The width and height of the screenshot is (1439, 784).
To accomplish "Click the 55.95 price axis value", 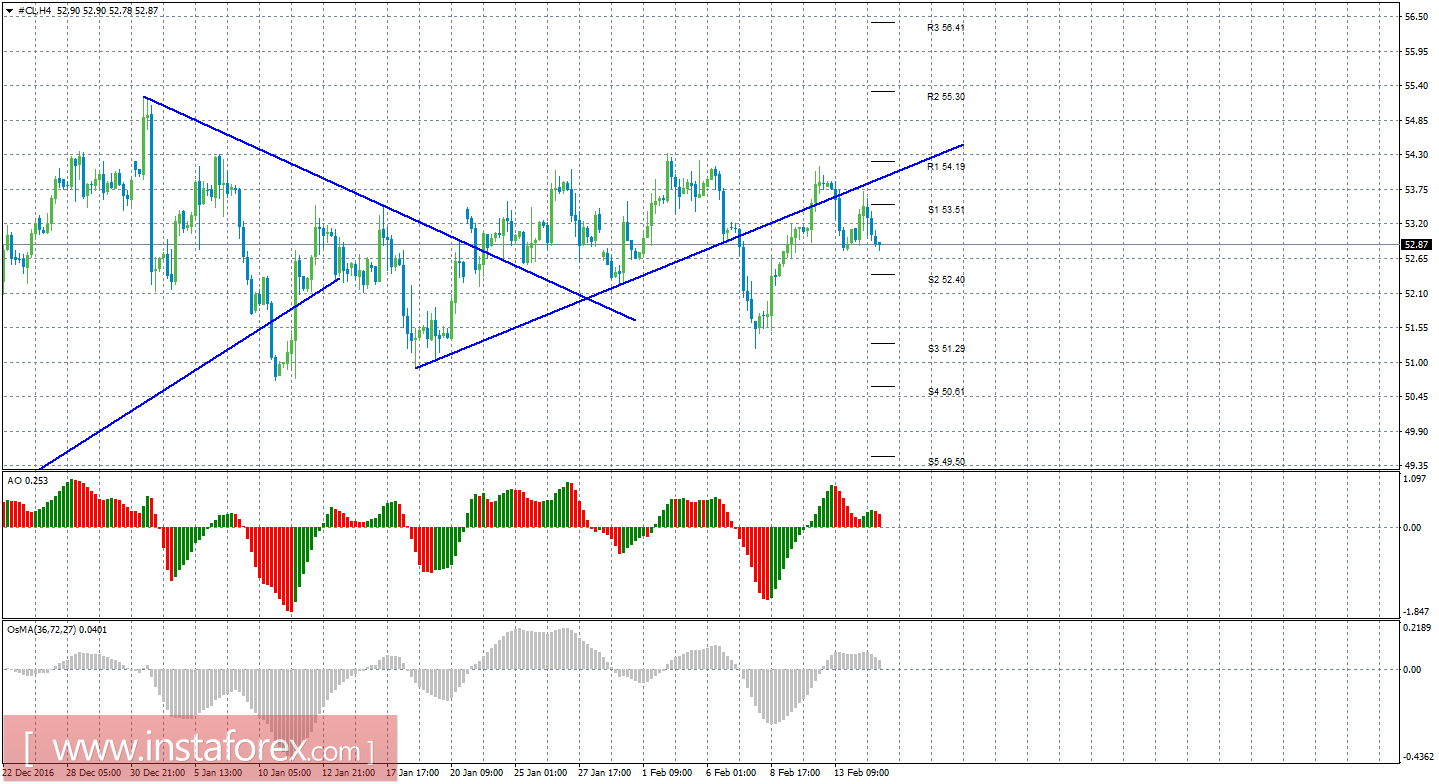I will (x=1415, y=52).
